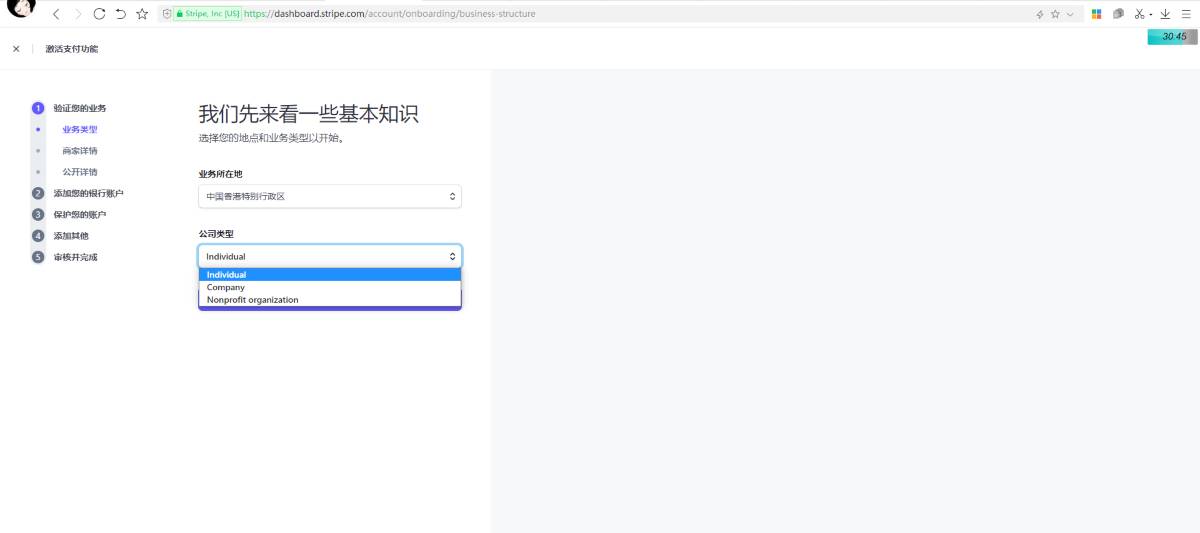Open the 业务所在地 location dropdown
Image resolution: width=1200 pixels, height=533 pixels.
[330, 196]
